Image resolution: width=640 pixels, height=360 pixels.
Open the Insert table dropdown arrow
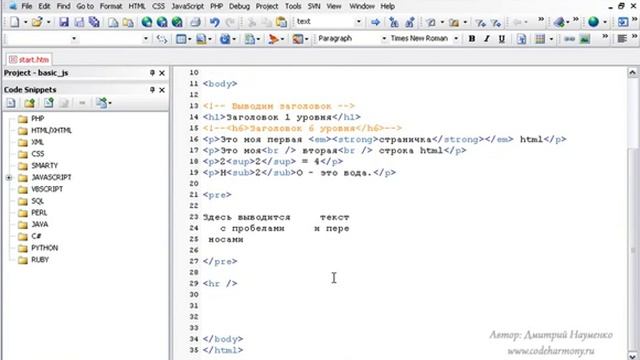pos(551,39)
